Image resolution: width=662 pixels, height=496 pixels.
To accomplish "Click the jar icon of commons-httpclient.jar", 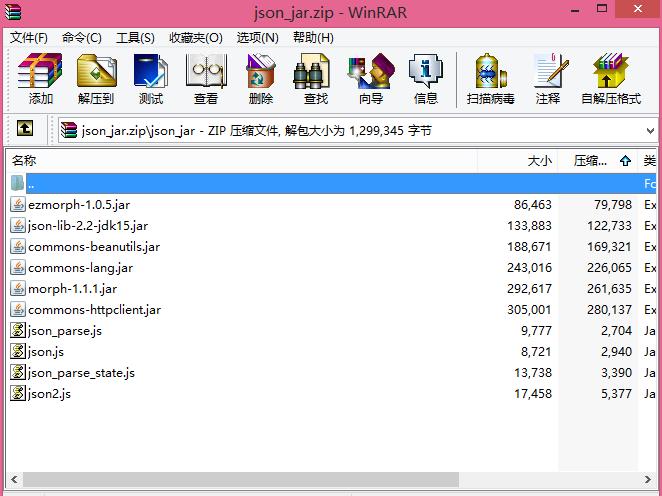I will coord(18,310).
